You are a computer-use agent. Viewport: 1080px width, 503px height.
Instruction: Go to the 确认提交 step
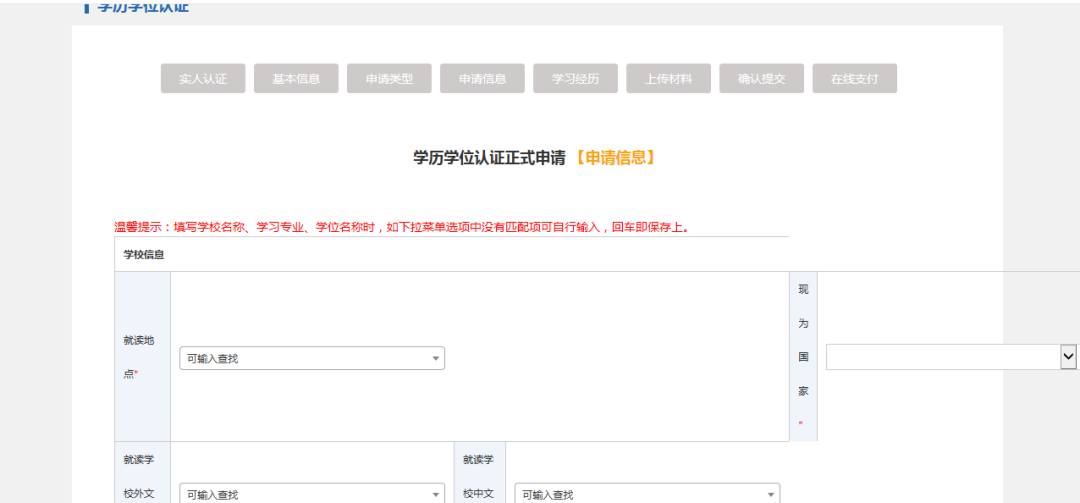(x=761, y=79)
